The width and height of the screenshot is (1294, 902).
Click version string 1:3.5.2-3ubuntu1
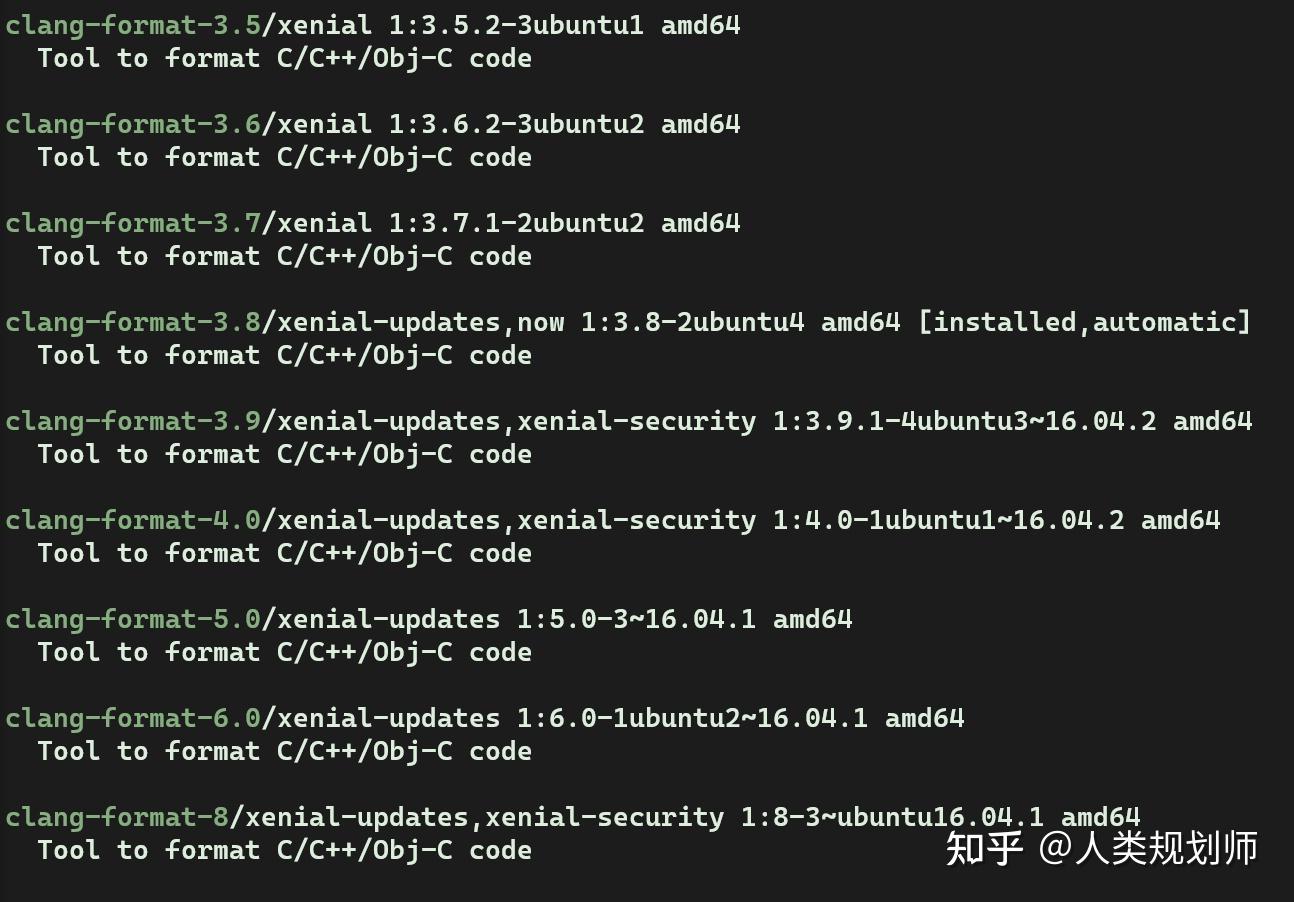coord(517,25)
